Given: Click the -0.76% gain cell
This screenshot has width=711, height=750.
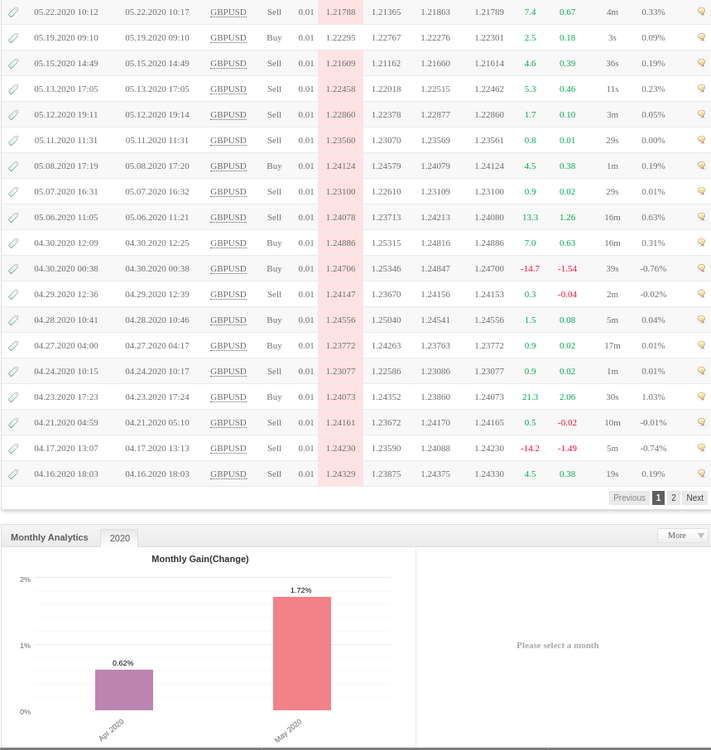Looking at the screenshot, I should (653, 269).
